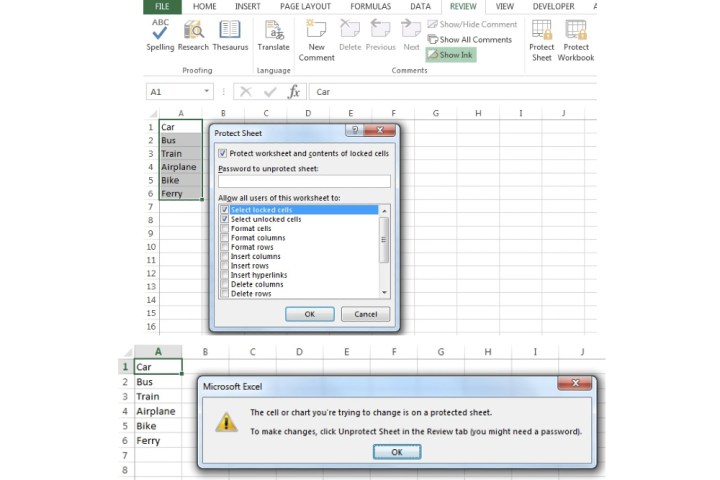Image resolution: width=720 pixels, height=480 pixels.
Task: Enable the Format cells checkbox
Action: (224, 229)
